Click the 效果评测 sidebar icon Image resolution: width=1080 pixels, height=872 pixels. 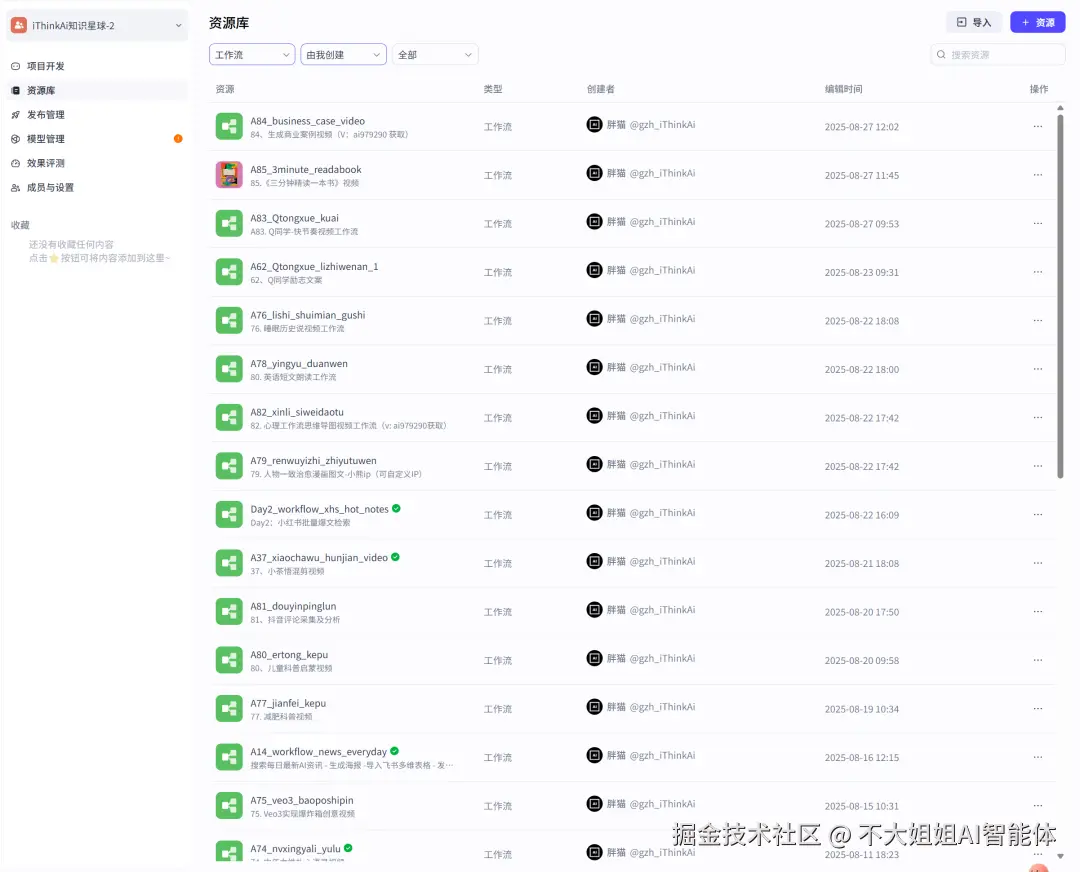click(x=14, y=162)
